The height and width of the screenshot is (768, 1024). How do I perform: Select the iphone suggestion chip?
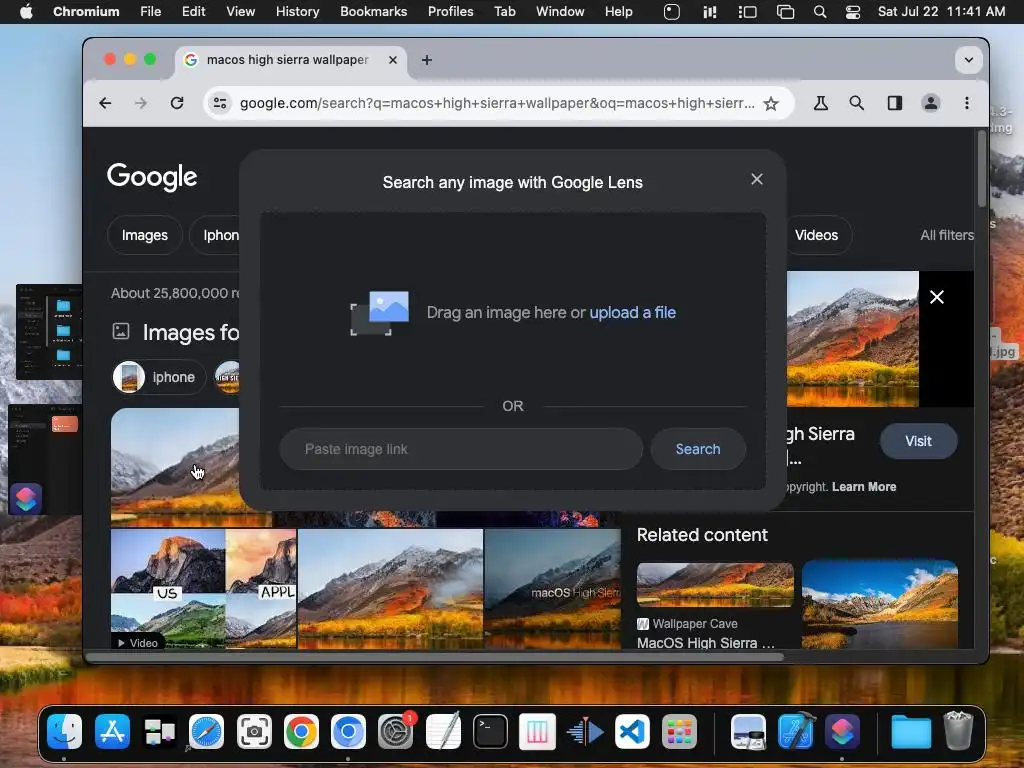tap(159, 377)
